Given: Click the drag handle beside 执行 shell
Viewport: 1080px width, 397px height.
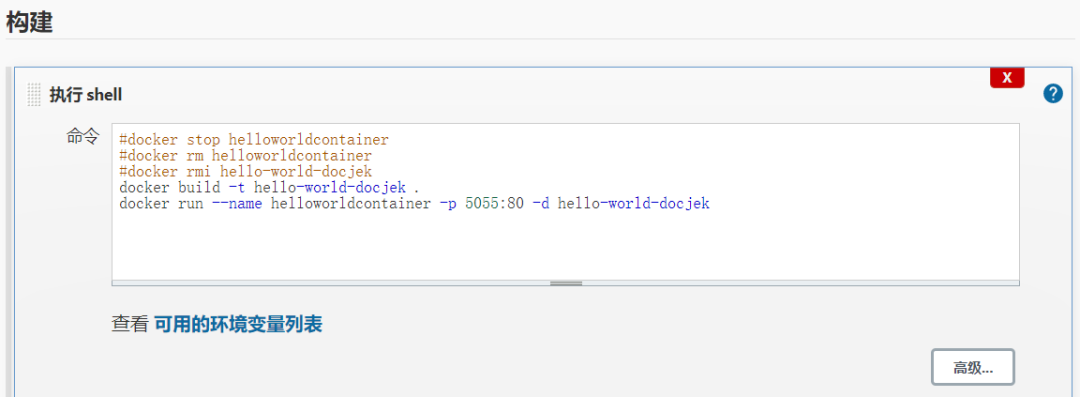Looking at the screenshot, I should [x=34, y=94].
